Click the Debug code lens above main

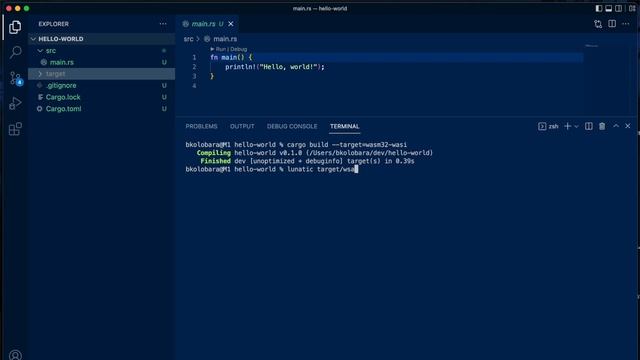[239, 49]
